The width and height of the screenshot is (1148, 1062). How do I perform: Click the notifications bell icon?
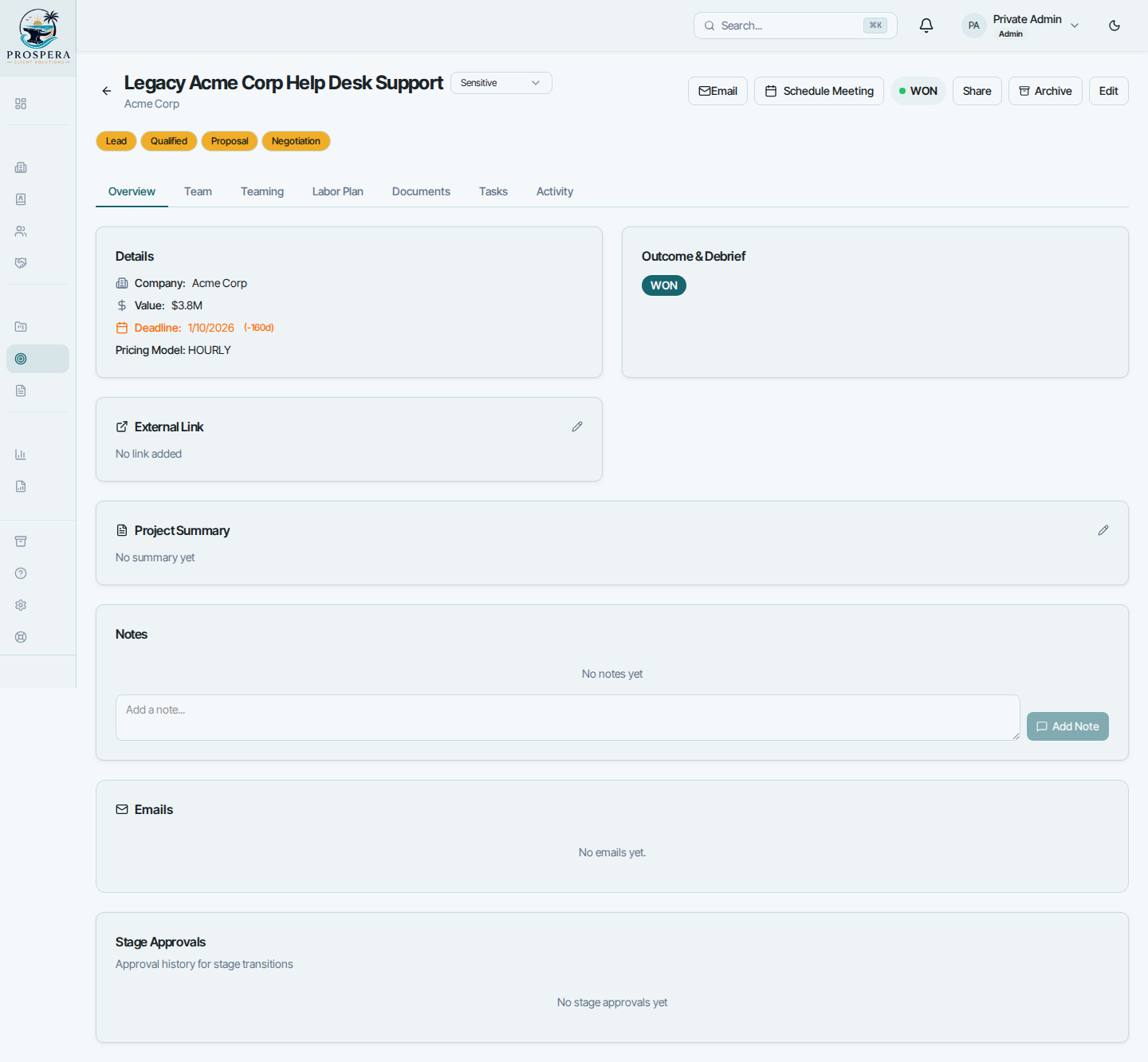(x=926, y=26)
